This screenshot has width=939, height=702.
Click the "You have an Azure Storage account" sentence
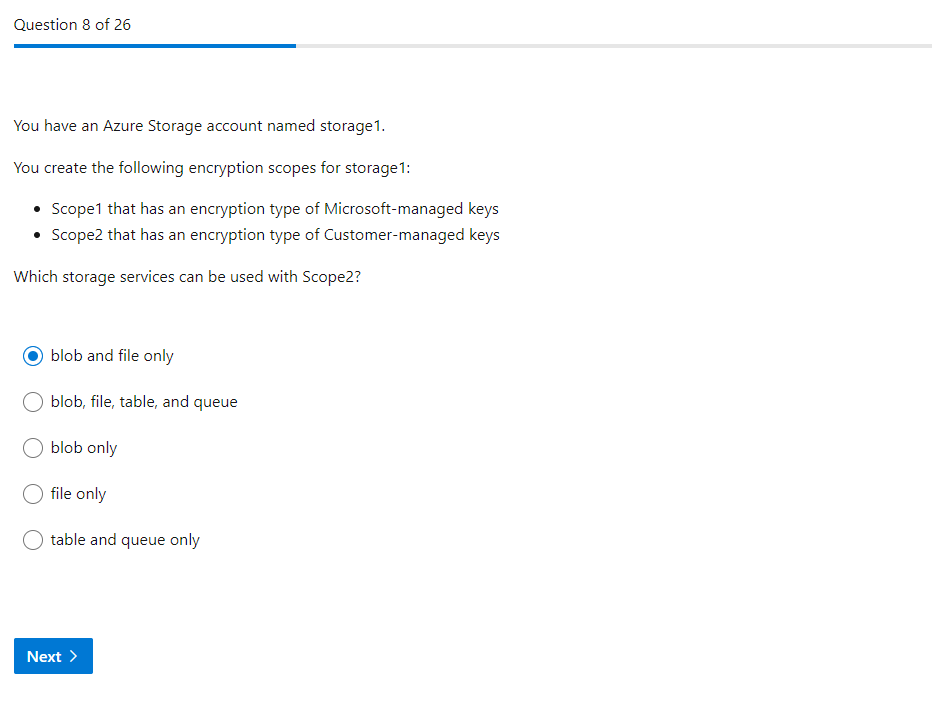click(199, 126)
